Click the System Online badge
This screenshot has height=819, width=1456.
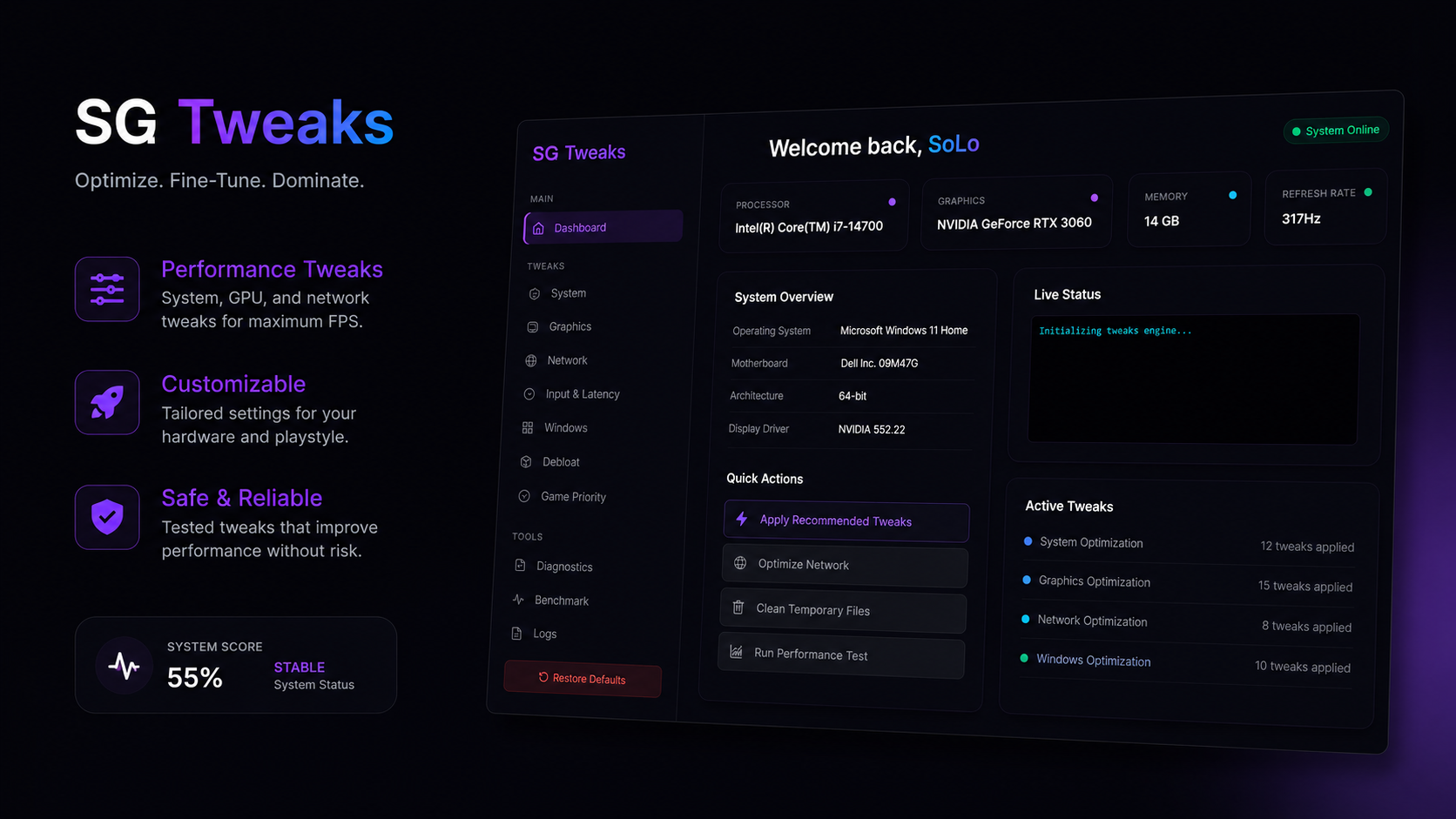pos(1336,131)
